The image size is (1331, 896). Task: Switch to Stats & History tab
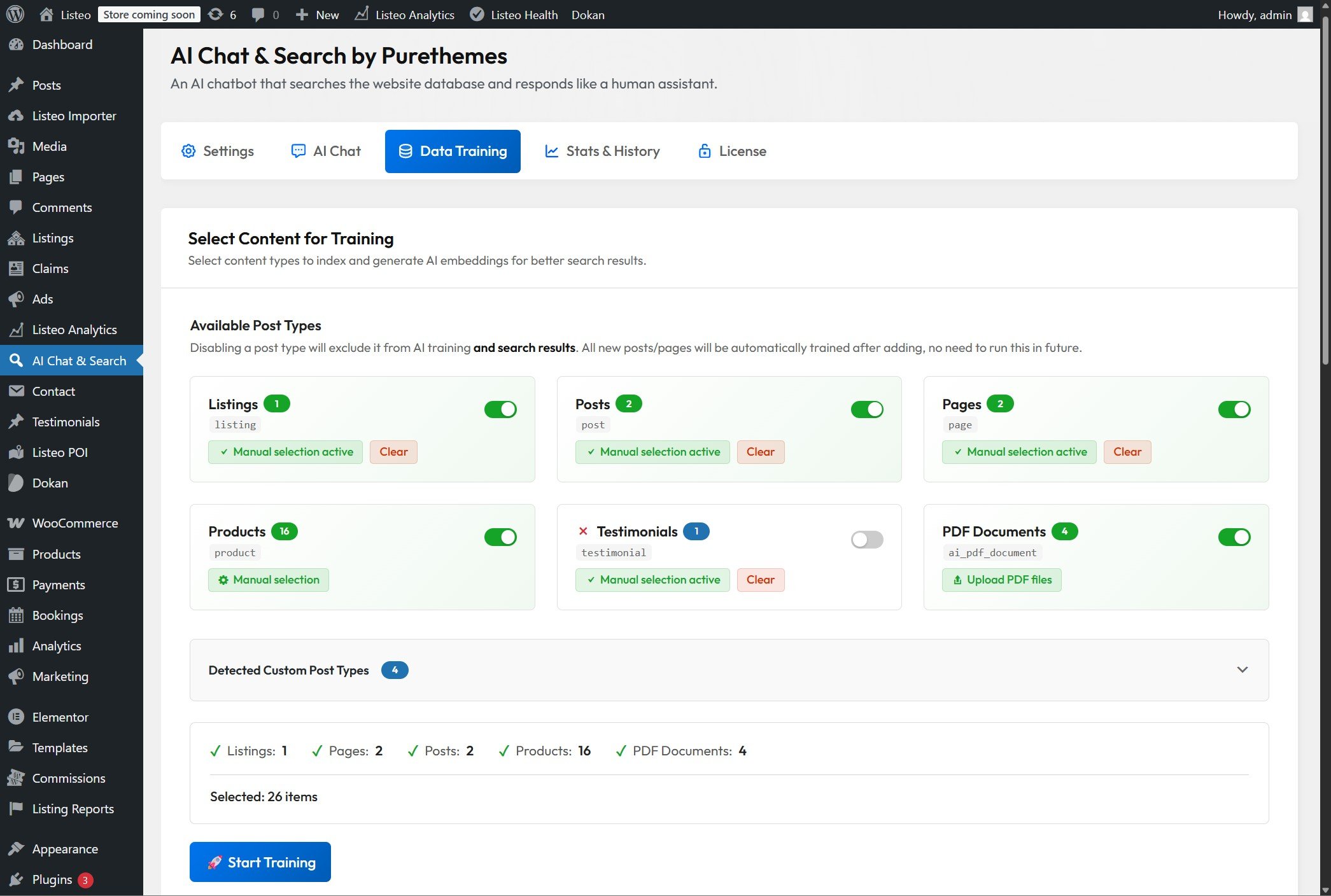(x=602, y=151)
